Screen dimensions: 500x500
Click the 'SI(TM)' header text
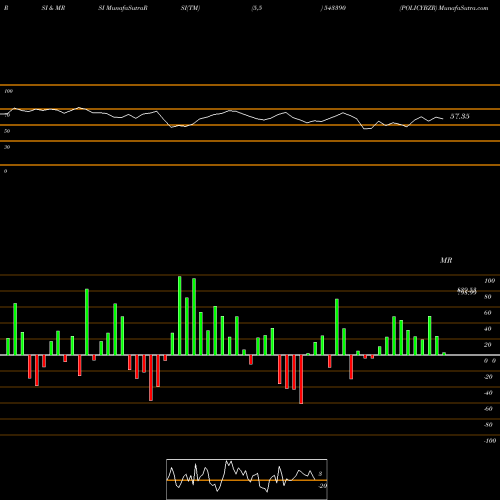click(190, 8)
